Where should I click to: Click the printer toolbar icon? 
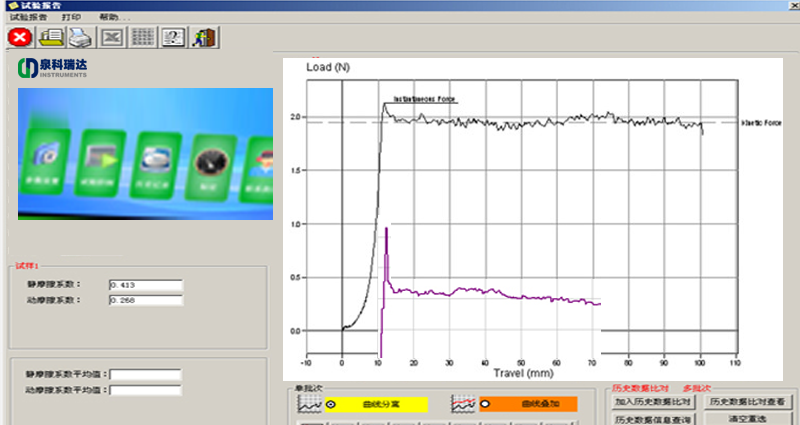(x=81, y=37)
